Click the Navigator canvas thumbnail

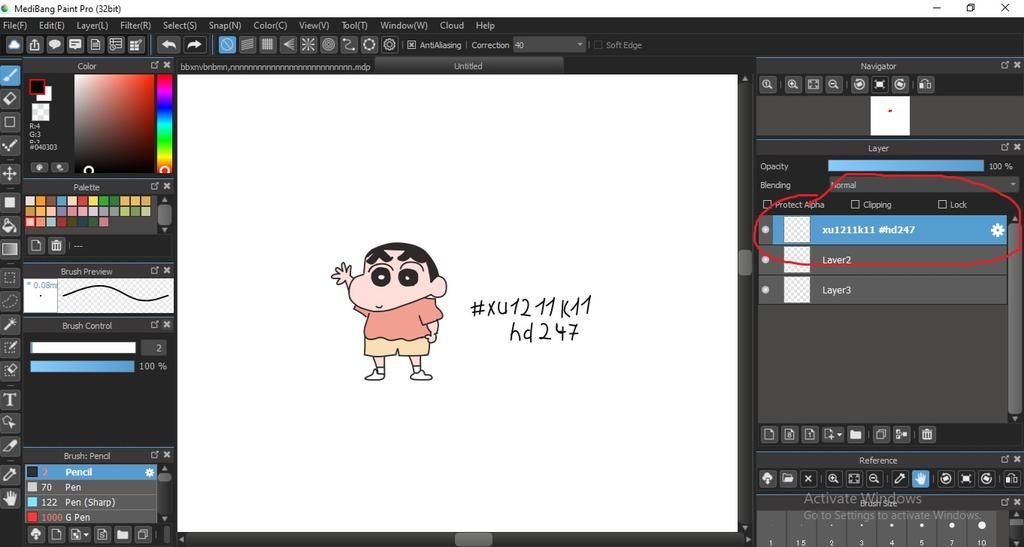click(x=889, y=116)
